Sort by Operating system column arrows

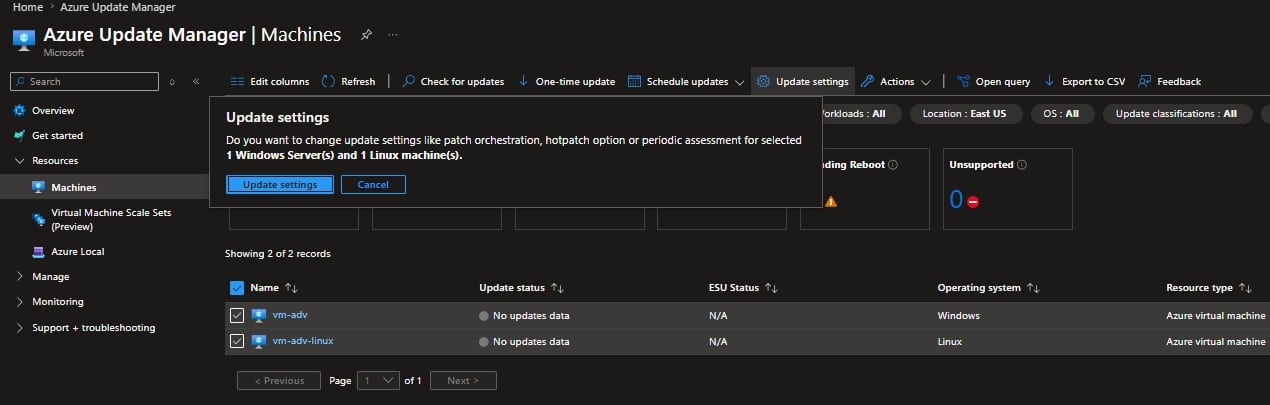coord(1033,288)
